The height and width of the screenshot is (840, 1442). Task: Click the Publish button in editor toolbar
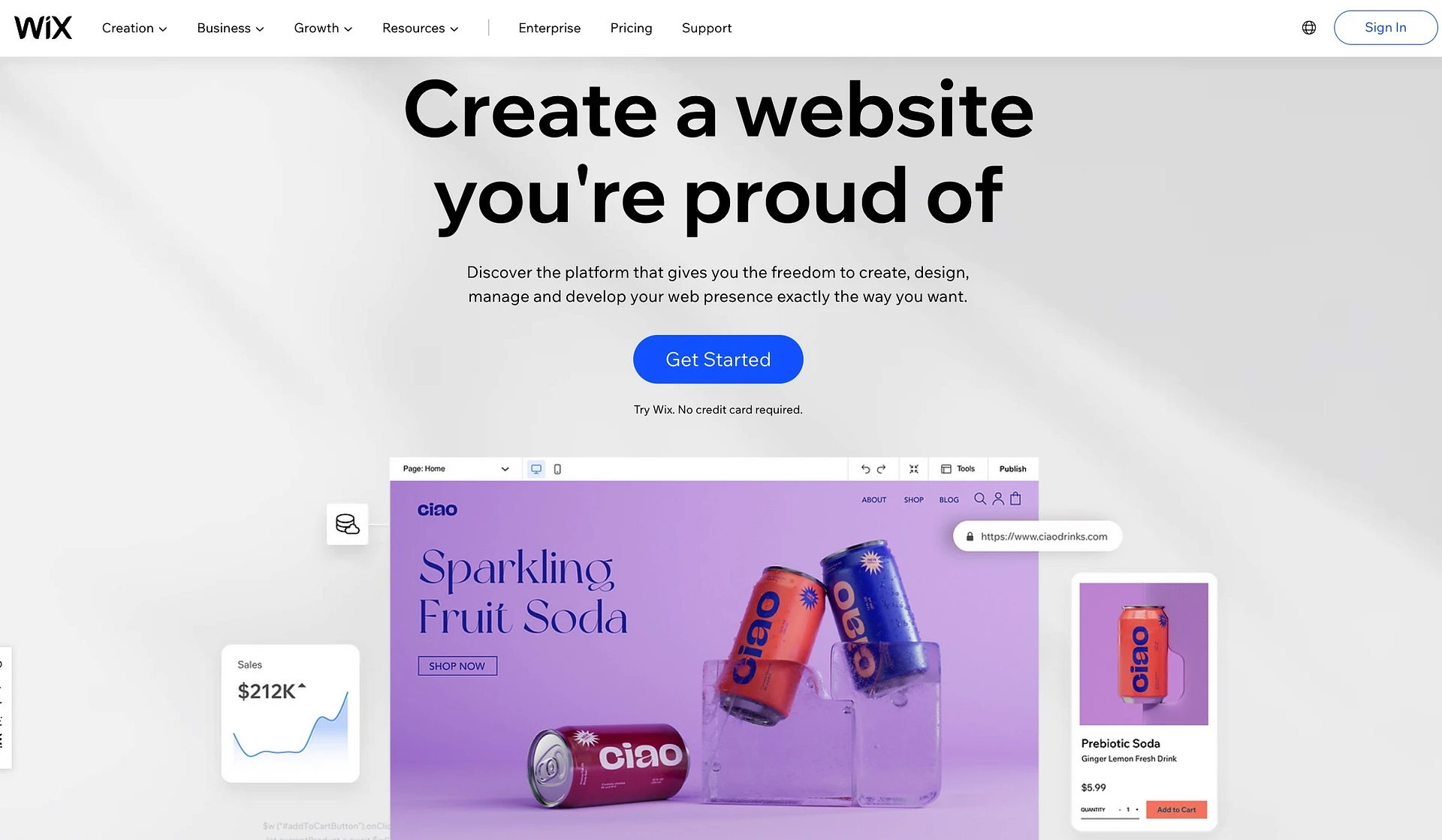click(1012, 468)
